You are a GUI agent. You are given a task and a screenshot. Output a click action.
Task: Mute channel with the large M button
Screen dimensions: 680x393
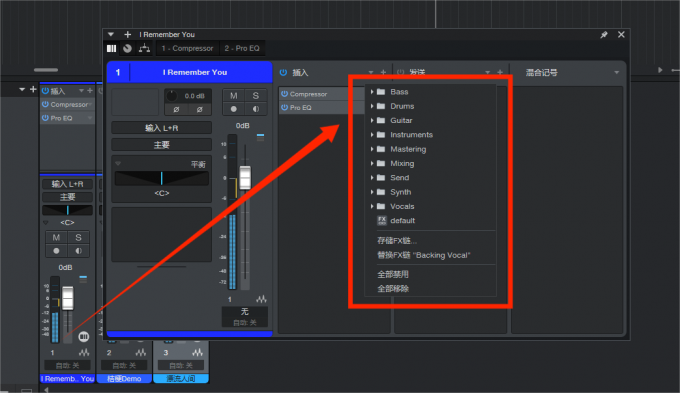(x=234, y=96)
